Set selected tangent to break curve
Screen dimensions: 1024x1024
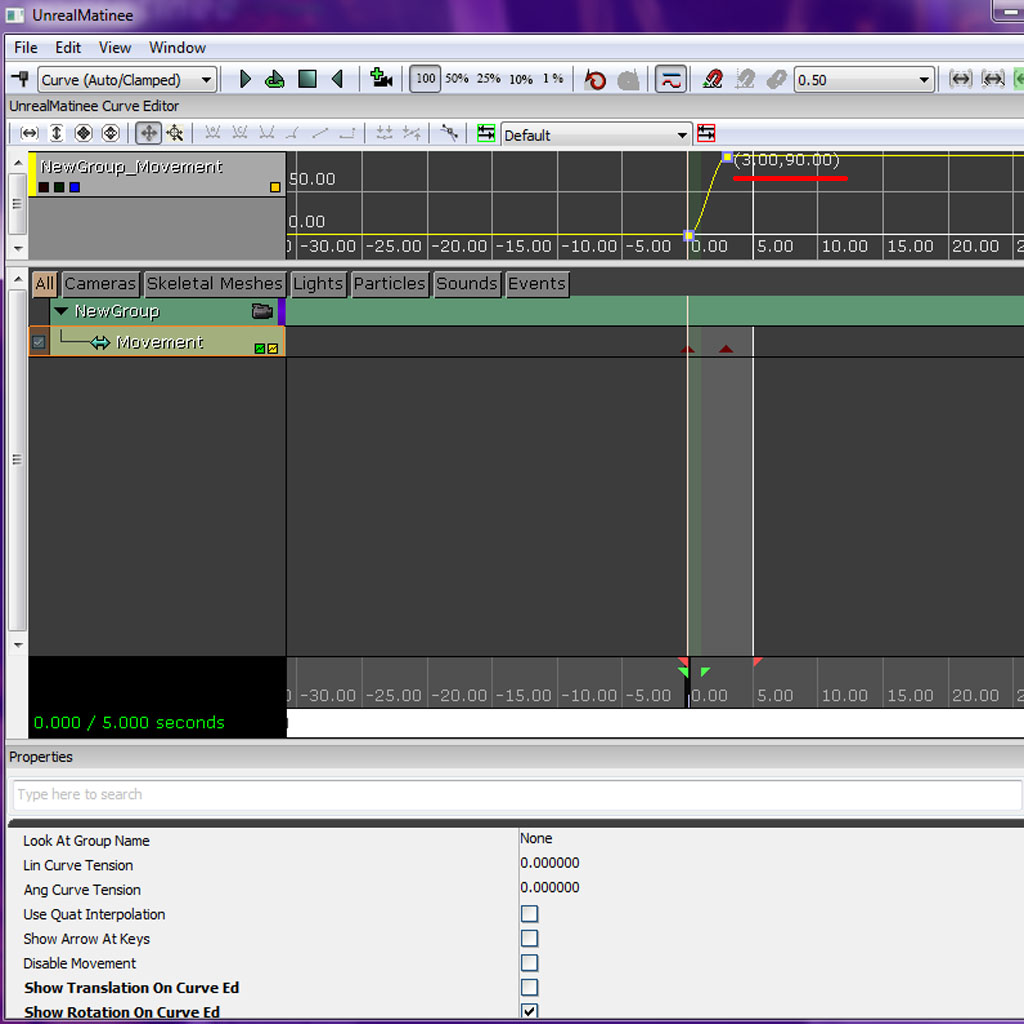click(x=293, y=133)
